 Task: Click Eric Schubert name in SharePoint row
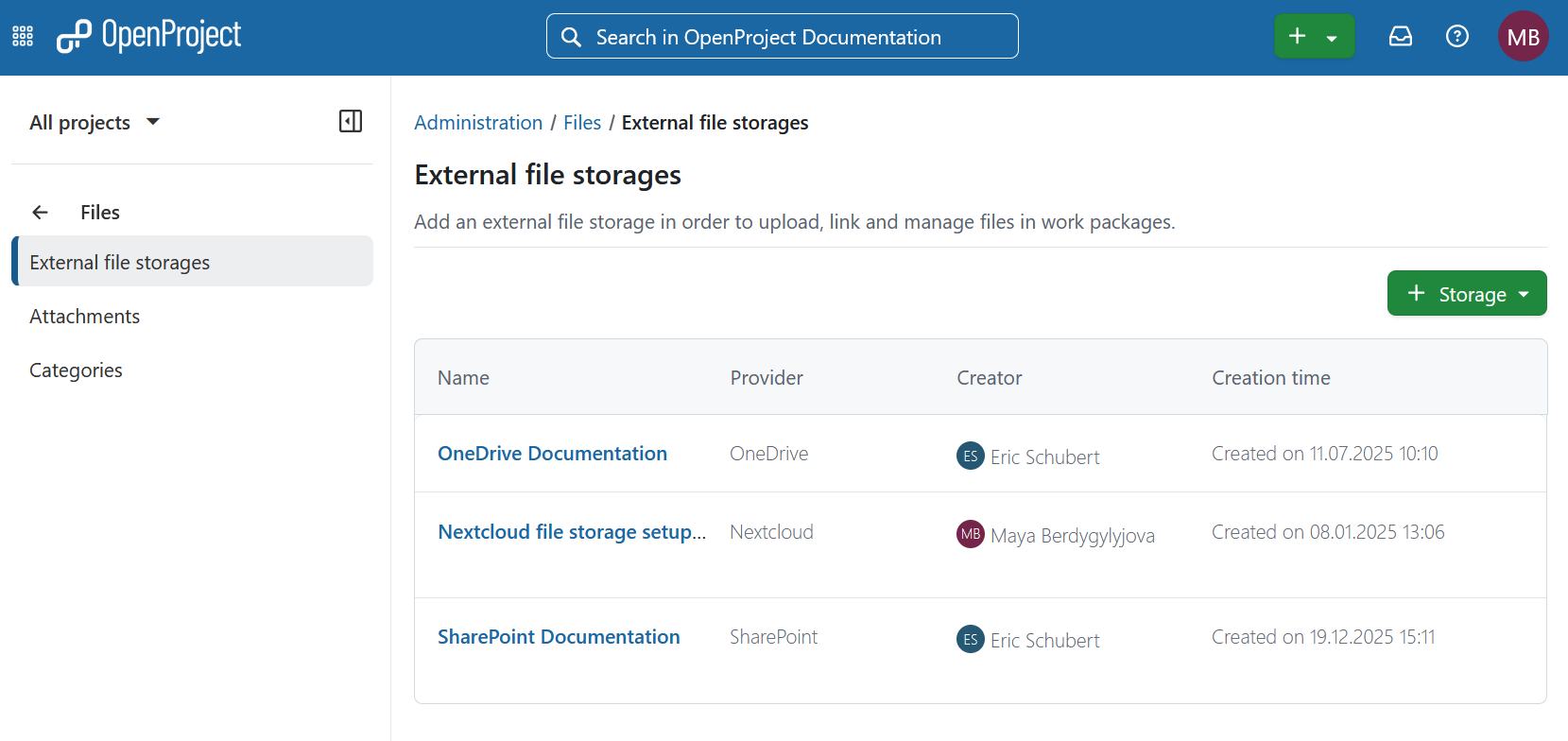click(x=1045, y=641)
